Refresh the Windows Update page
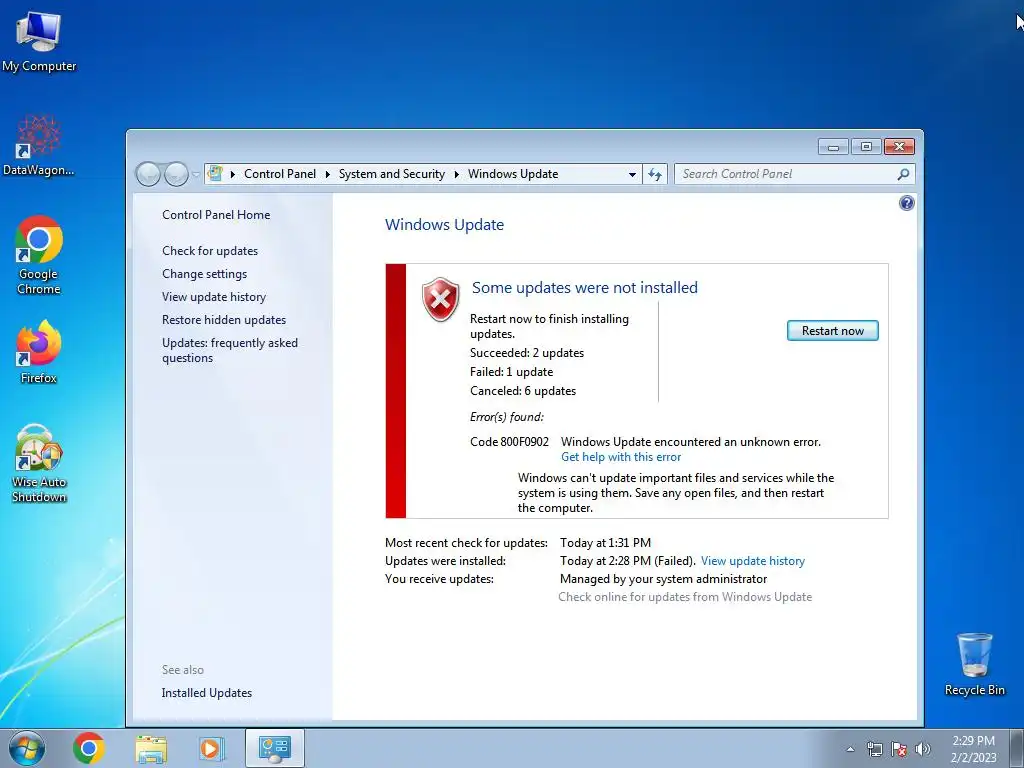The width and height of the screenshot is (1024, 768). click(655, 174)
